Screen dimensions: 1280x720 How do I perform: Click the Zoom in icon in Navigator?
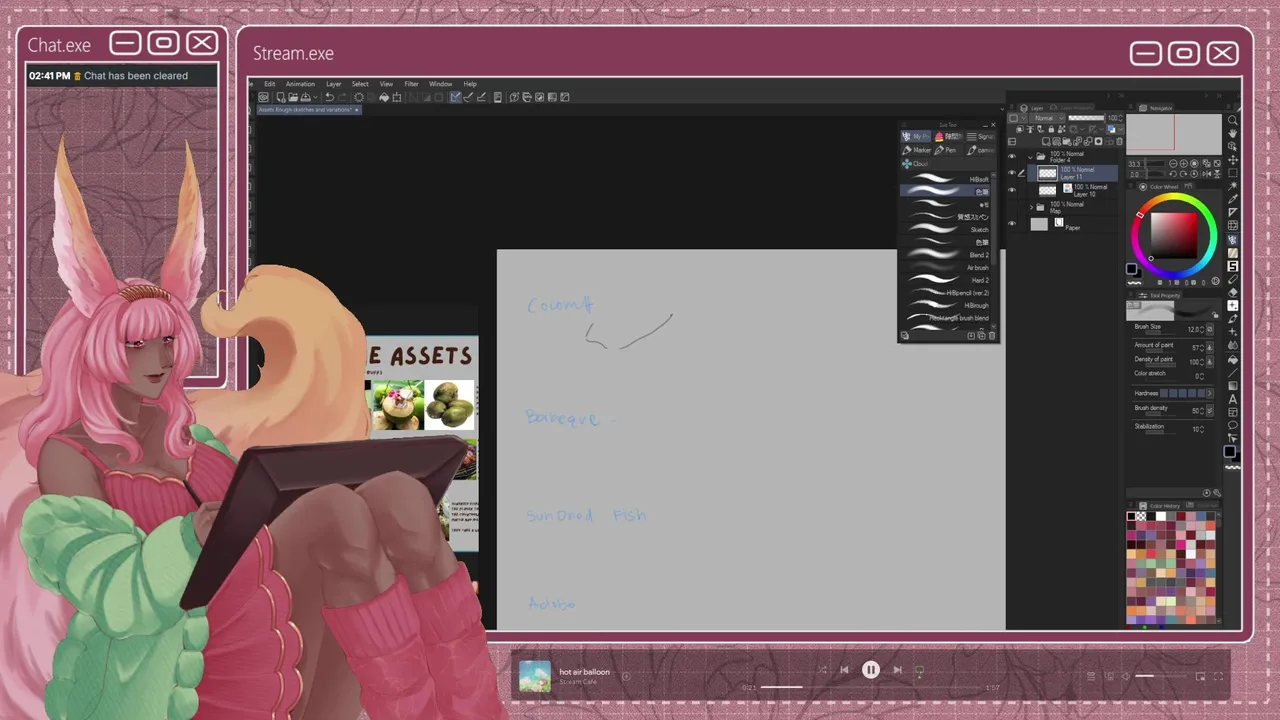(1184, 164)
